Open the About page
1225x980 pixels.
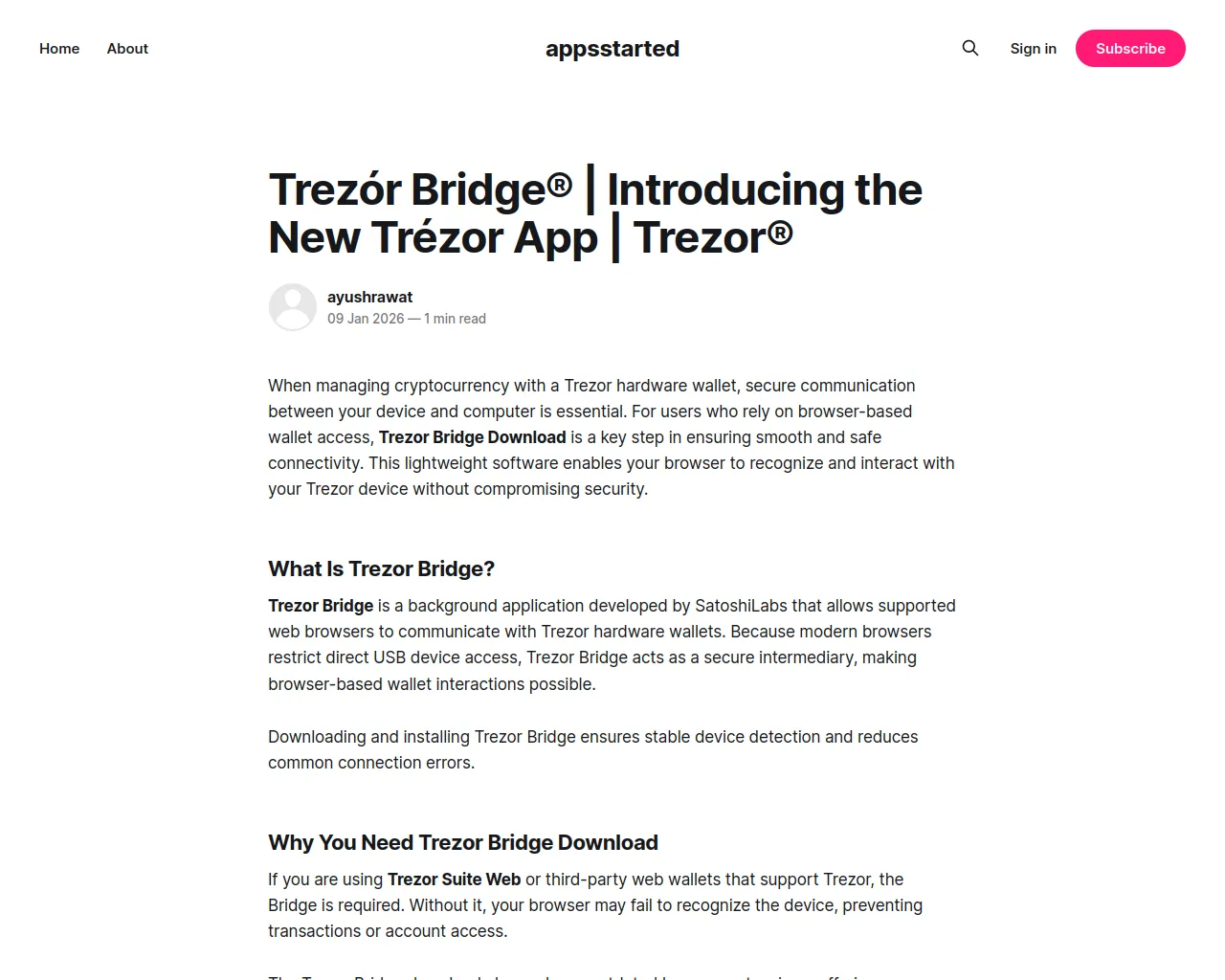(127, 49)
